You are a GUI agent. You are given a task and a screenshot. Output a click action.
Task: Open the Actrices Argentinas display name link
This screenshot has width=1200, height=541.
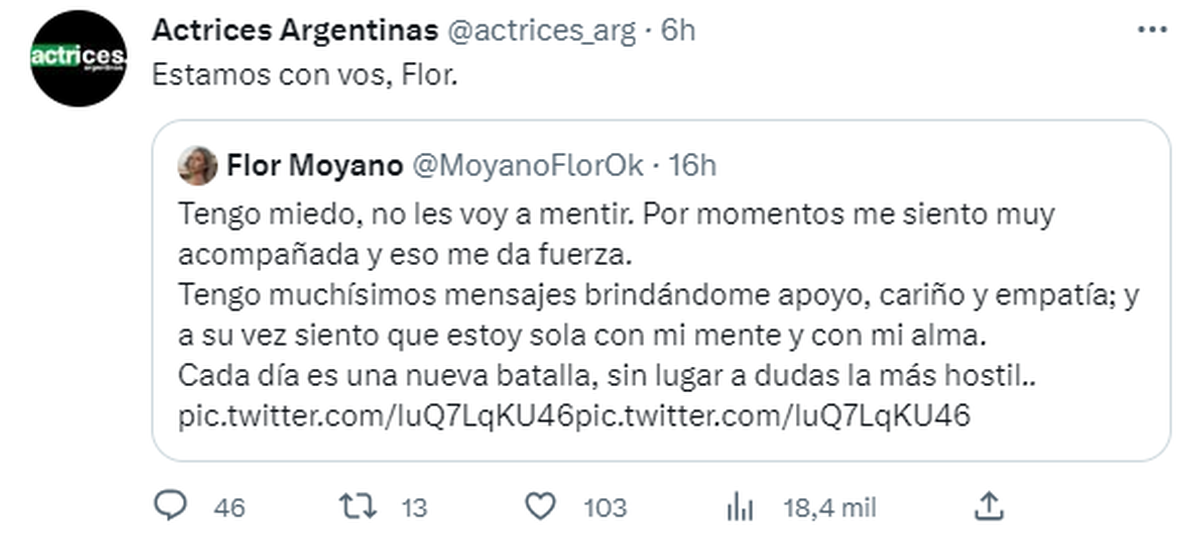pyautogui.click(x=295, y=31)
